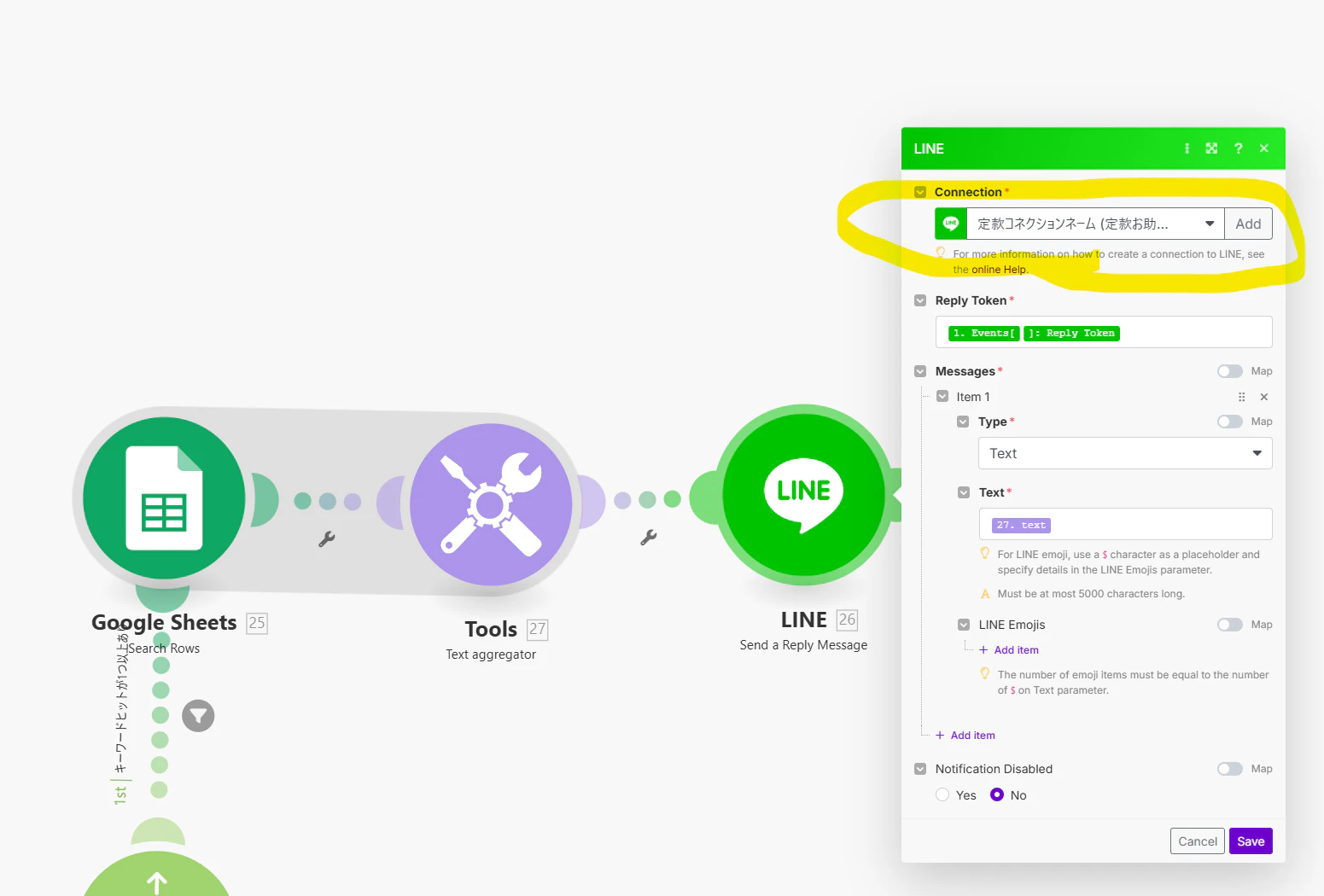Collapse Item 1 in Messages

pos(942,396)
